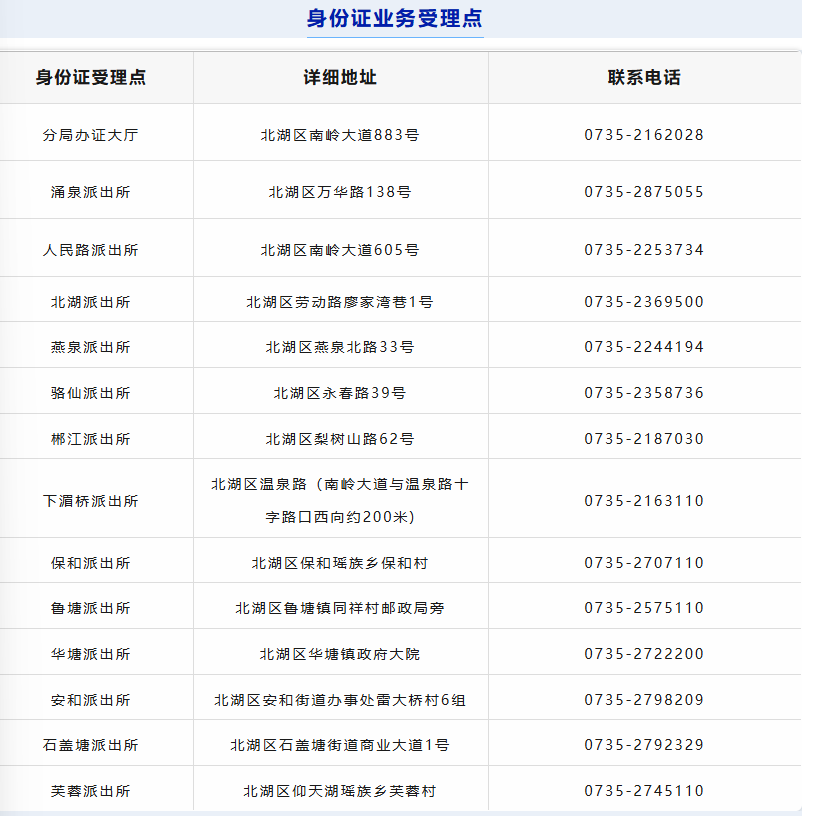Click phone number 0735-2707110

pos(643,561)
